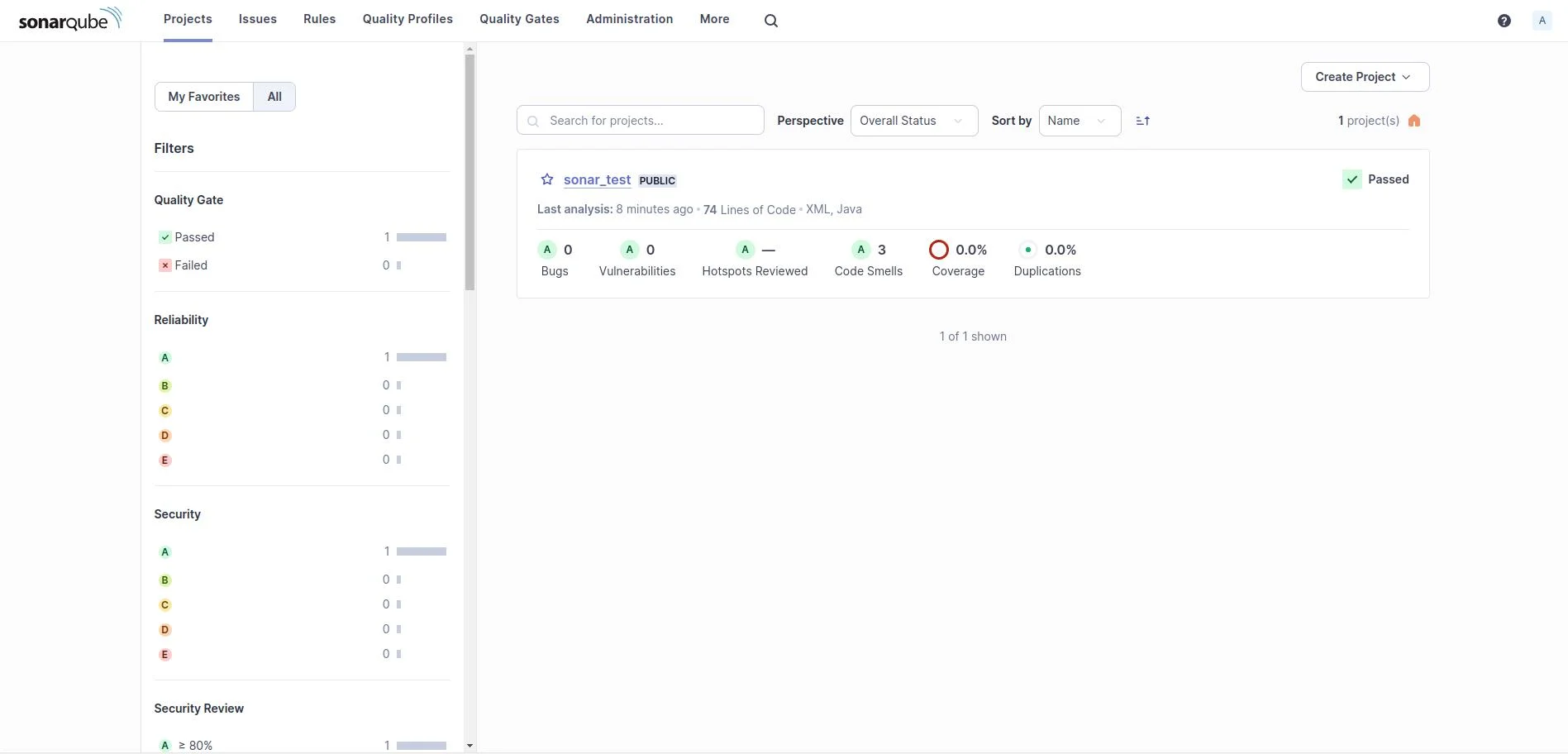Click inside the project search field
The image size is (1568, 754).
tap(640, 120)
